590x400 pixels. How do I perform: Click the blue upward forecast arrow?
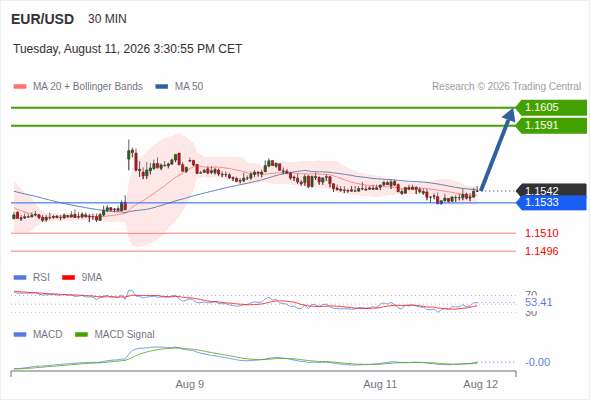(497, 149)
